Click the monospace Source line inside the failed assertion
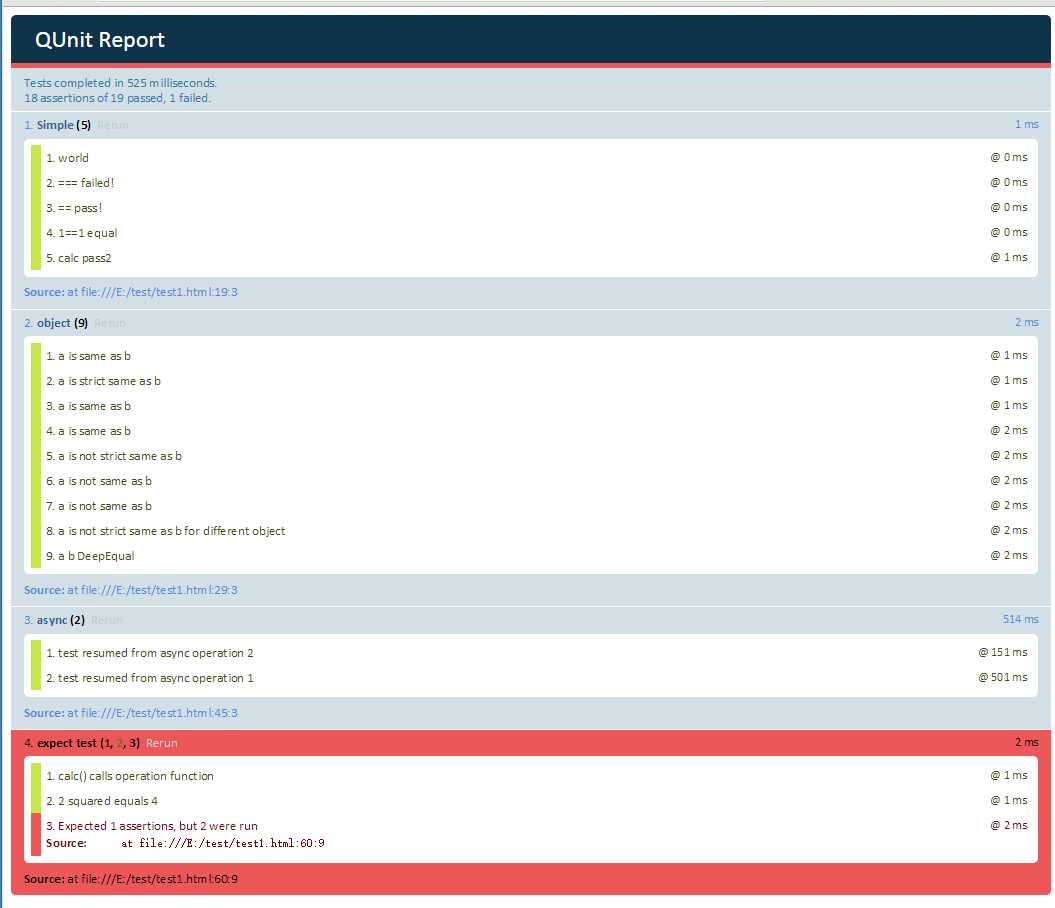Screen dimensions: 1055x908 (x=185, y=843)
